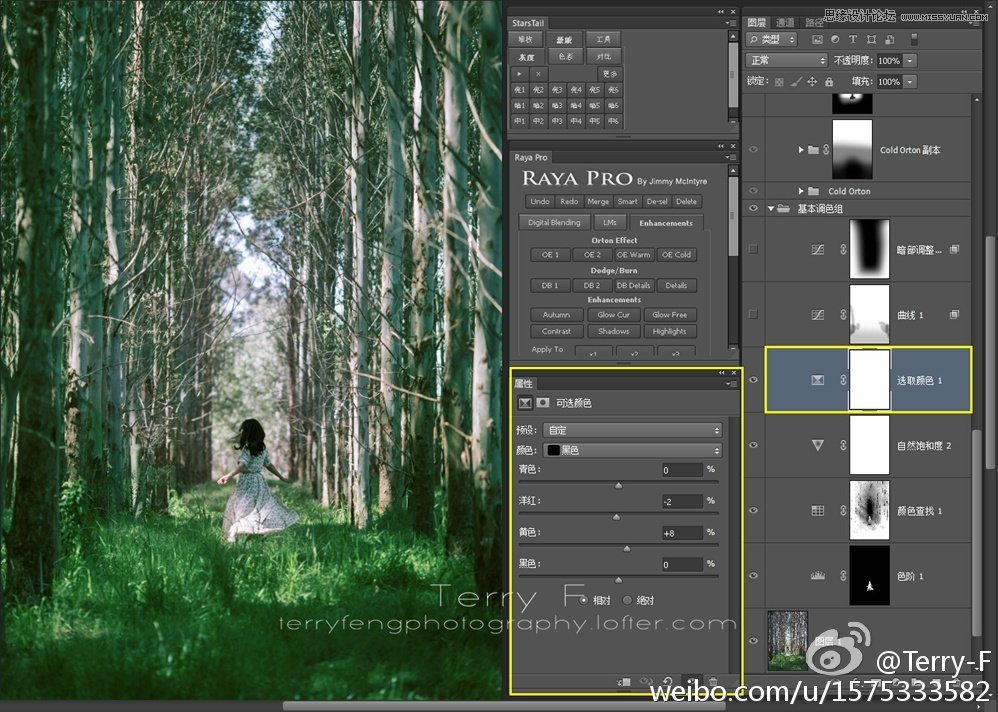The width and height of the screenshot is (998, 712).
Task: Click the 黄色 yellow slider handle
Action: pos(627,548)
